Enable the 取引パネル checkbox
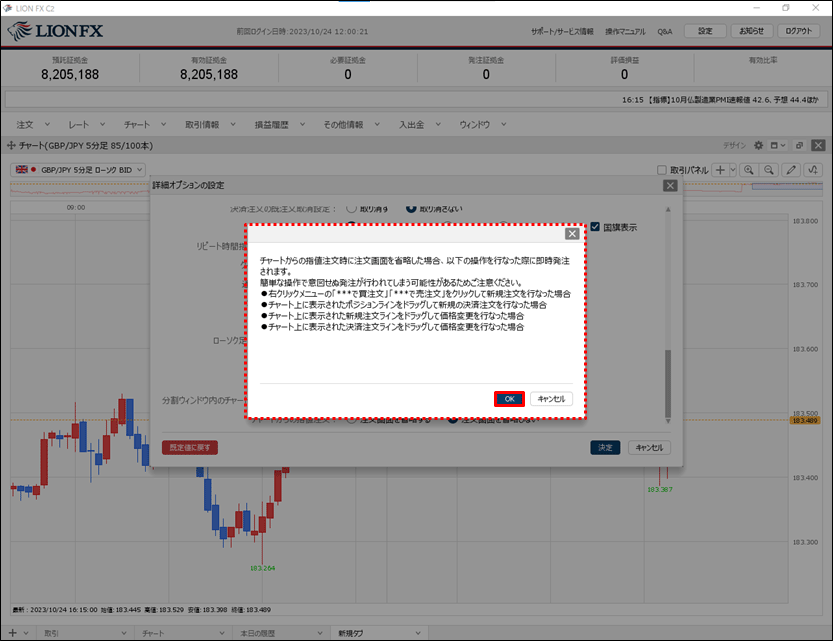 coord(661,170)
